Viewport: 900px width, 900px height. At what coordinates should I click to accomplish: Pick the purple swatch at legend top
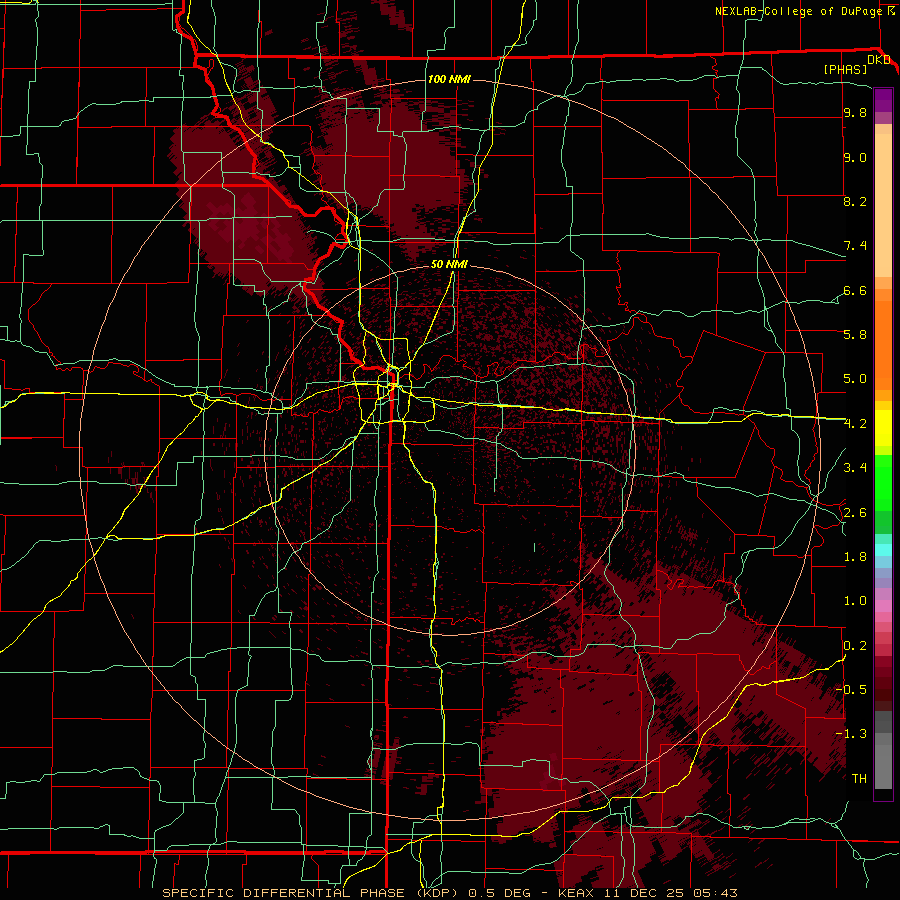[883, 99]
